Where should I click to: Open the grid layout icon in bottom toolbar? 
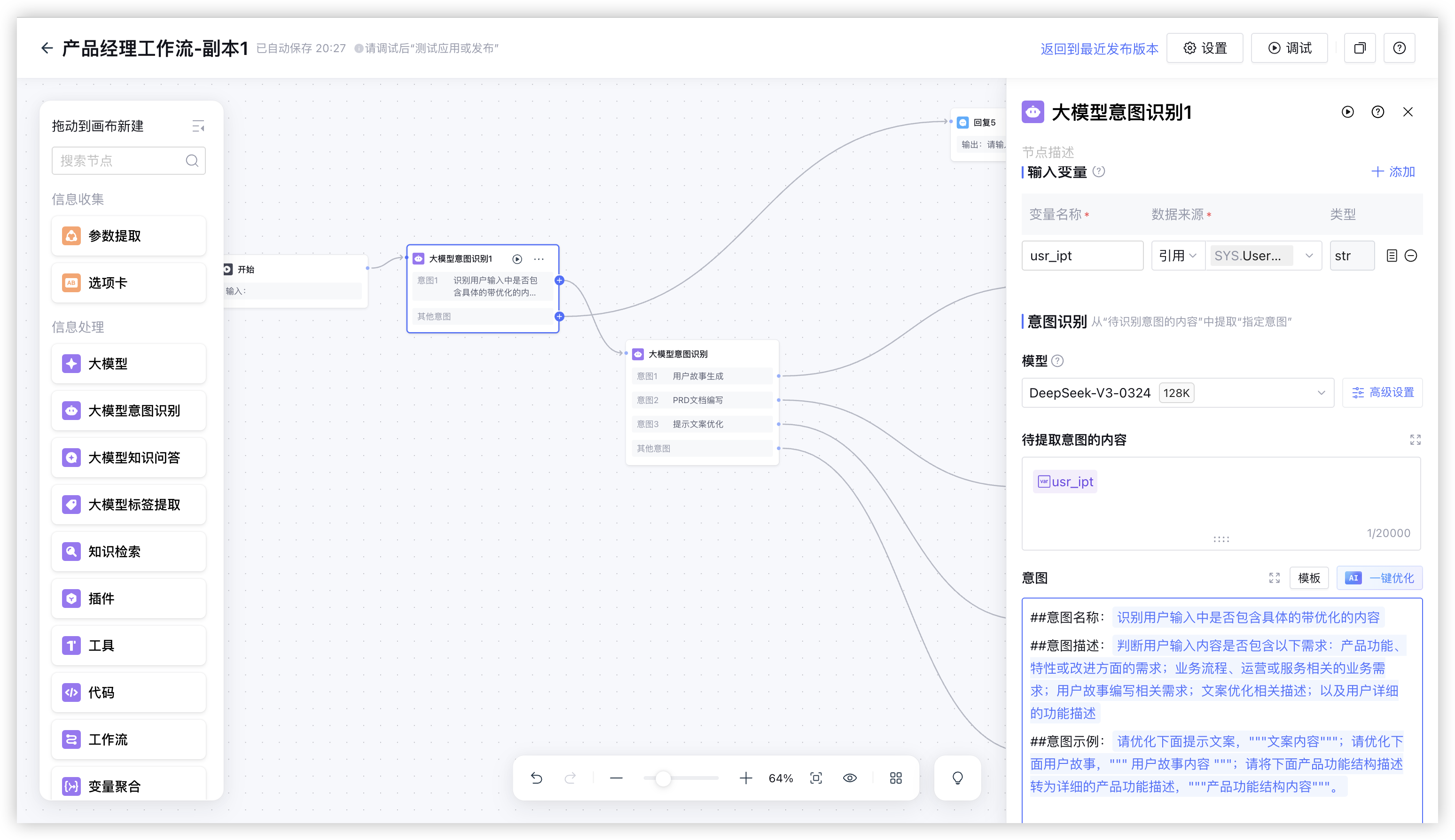895,778
